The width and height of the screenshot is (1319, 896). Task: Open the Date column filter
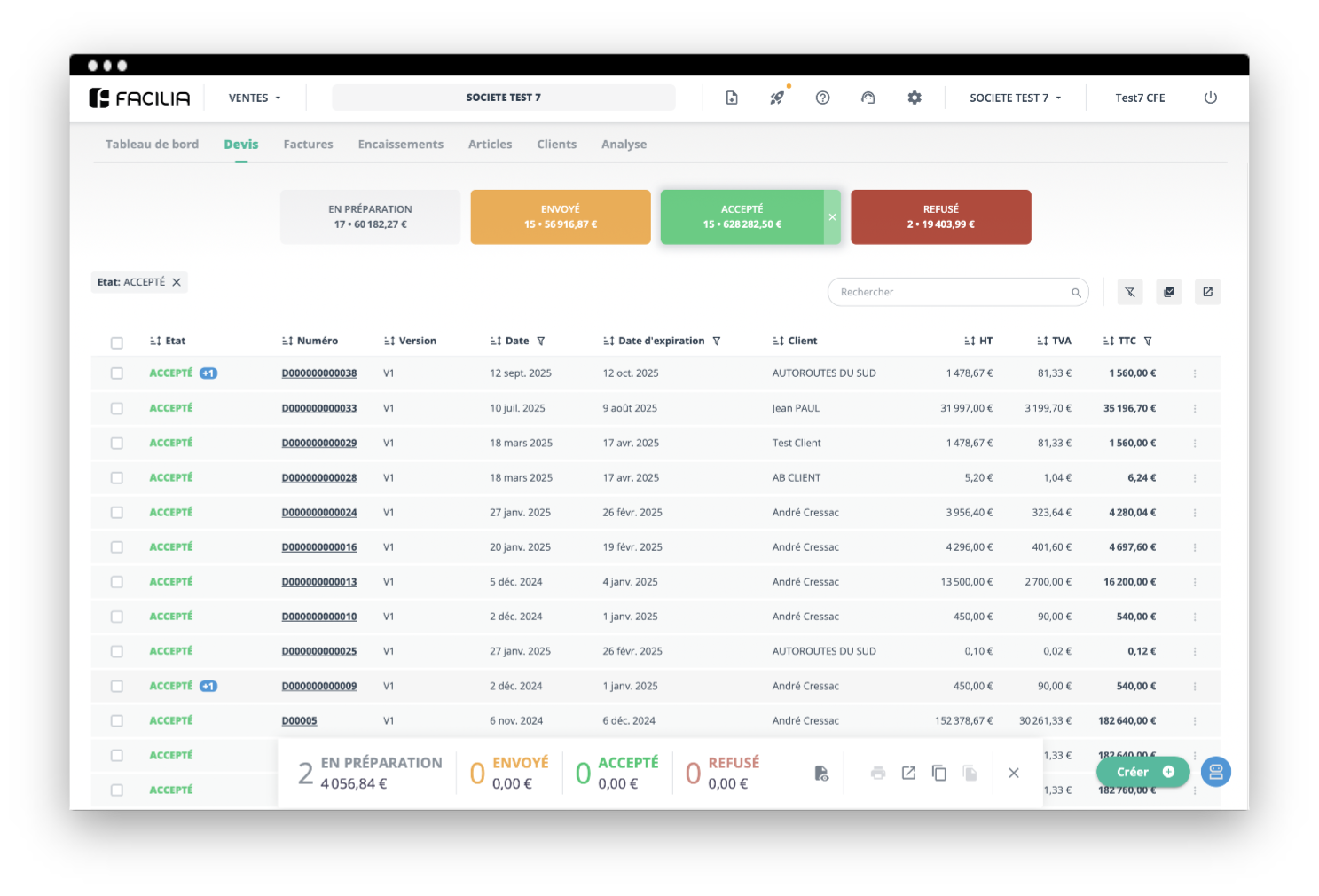(x=541, y=342)
